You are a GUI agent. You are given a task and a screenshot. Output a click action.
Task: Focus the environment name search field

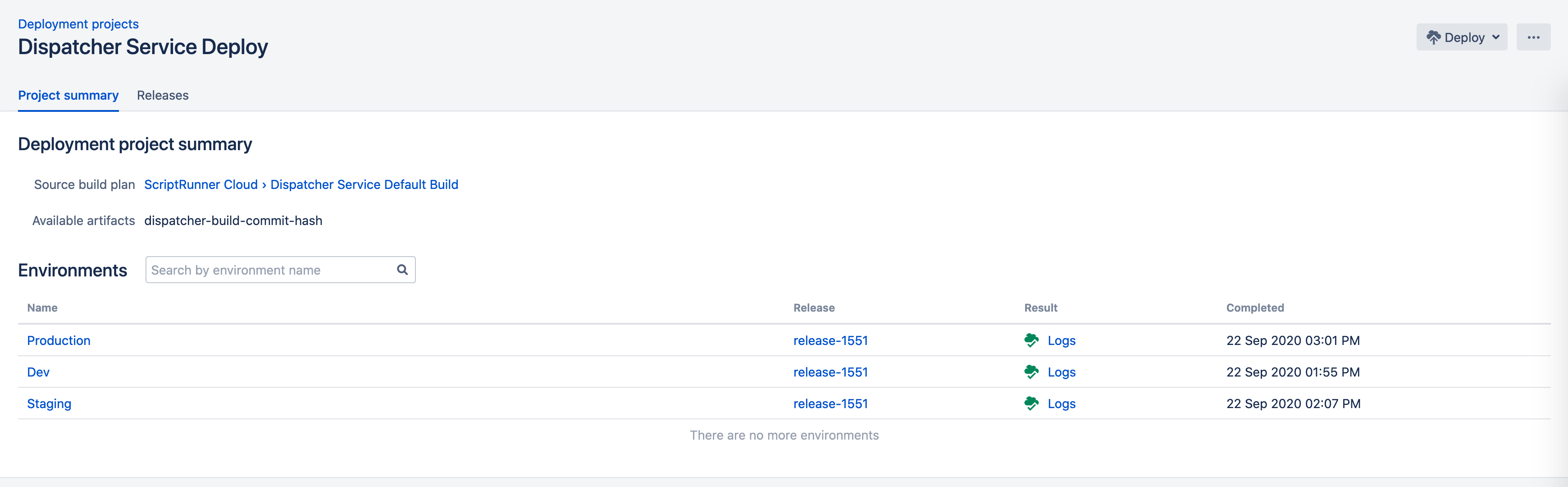(268, 270)
